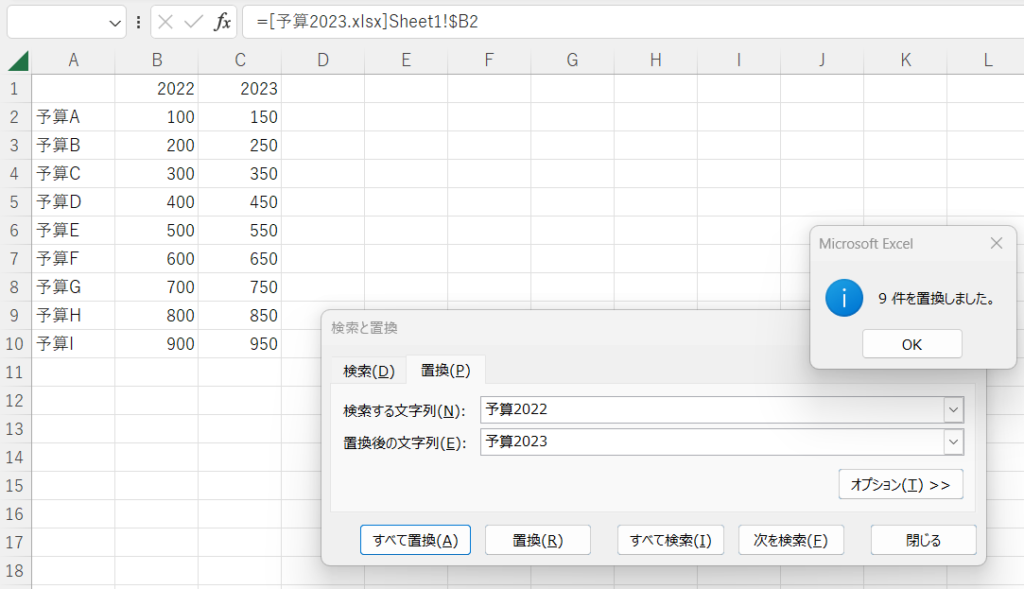The image size is (1024, 589).
Task: Click the blue info icon in message box
Action: click(x=845, y=298)
